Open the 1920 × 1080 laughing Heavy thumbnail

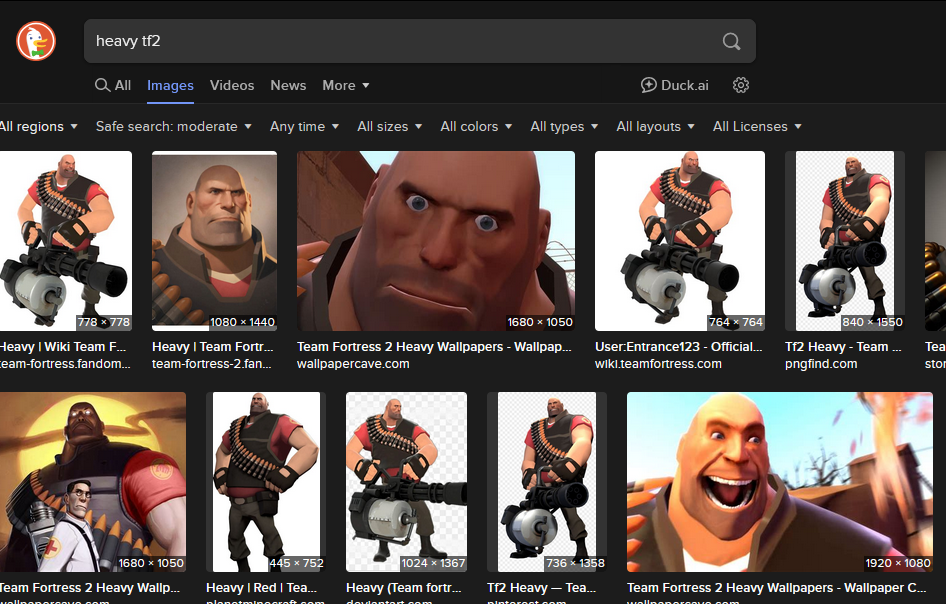click(779, 482)
